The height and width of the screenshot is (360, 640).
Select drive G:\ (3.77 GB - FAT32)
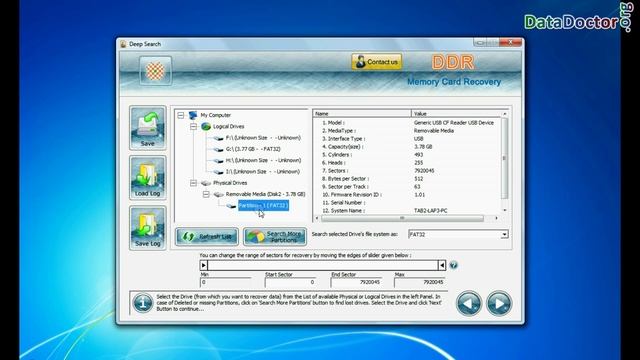coord(253,149)
